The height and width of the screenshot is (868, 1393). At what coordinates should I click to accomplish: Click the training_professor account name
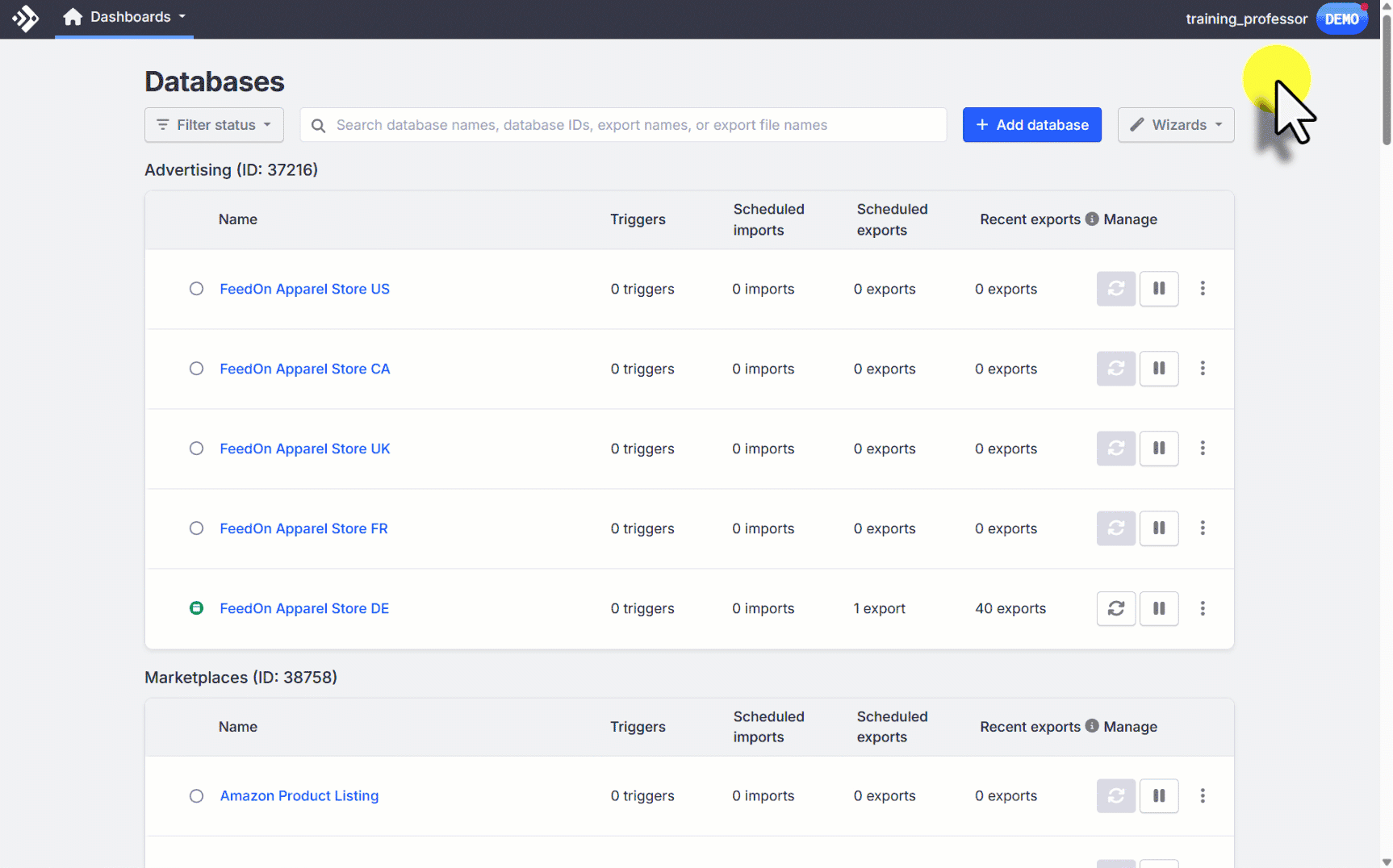tap(1246, 19)
